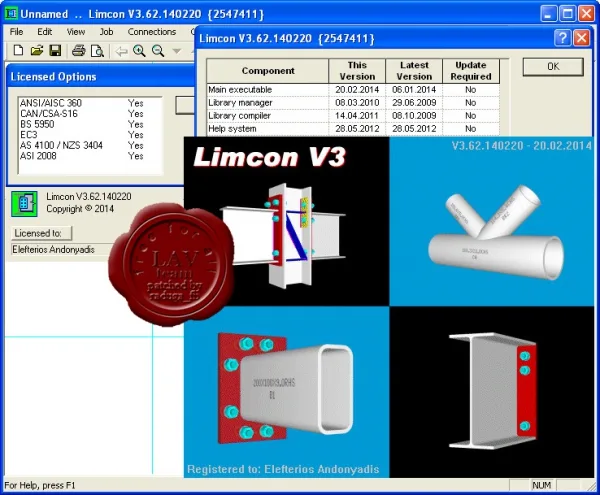Click the 08.03.2010 version cell

click(357, 103)
